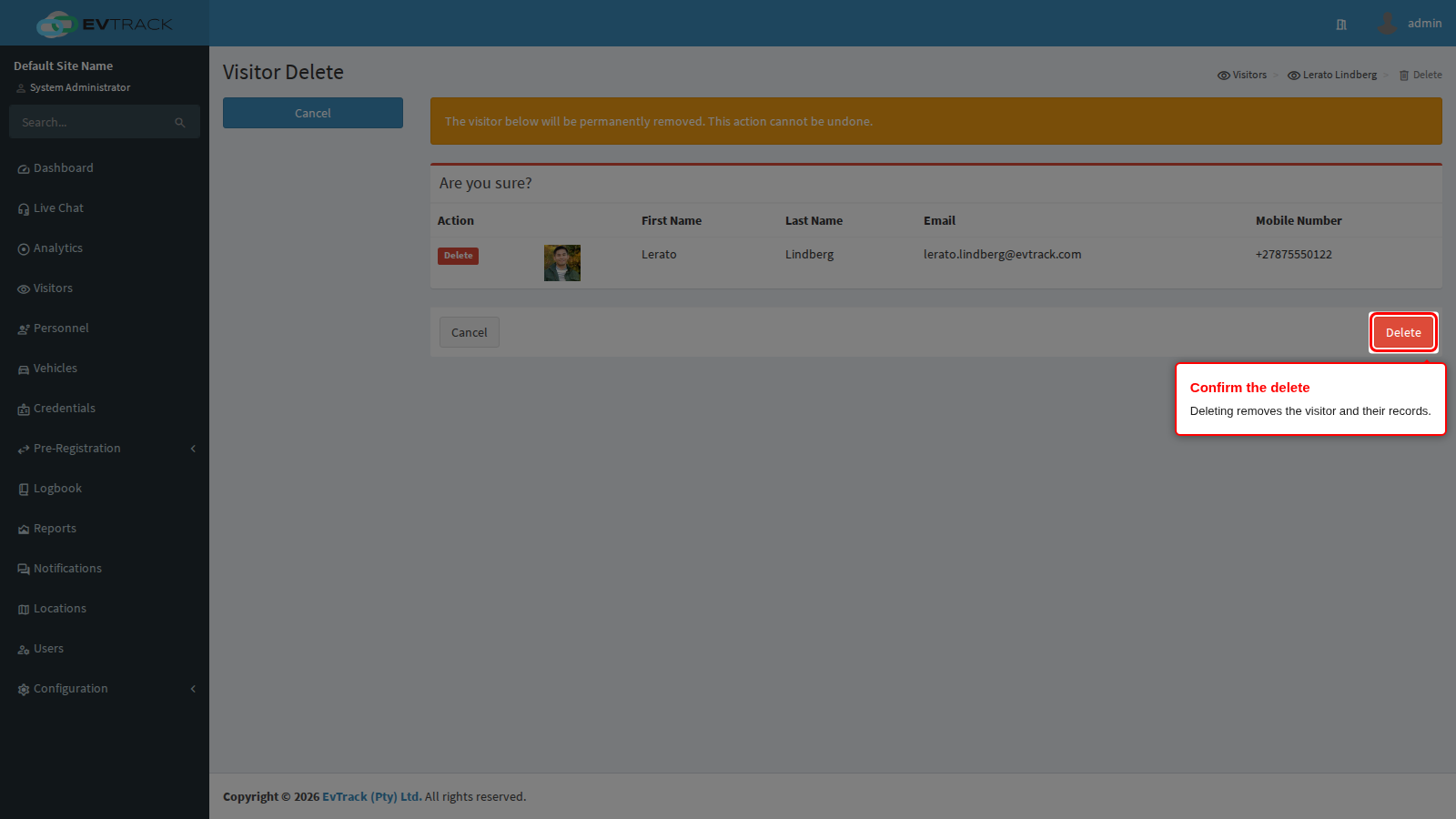Click the Visitors eye icon in sidebar
Screen dimensions: 1456x819
(x=24, y=289)
